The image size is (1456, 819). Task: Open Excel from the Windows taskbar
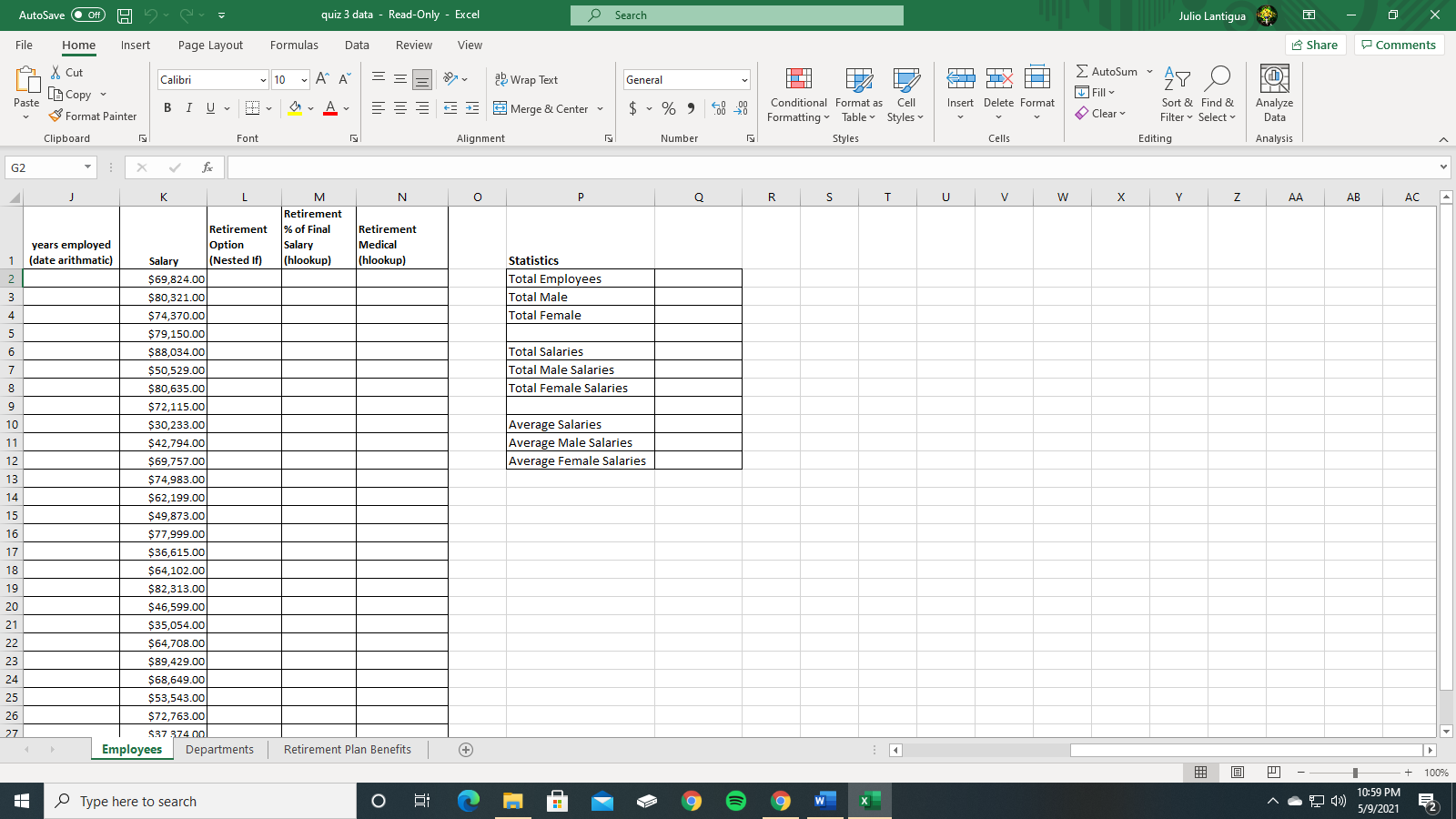click(x=870, y=801)
